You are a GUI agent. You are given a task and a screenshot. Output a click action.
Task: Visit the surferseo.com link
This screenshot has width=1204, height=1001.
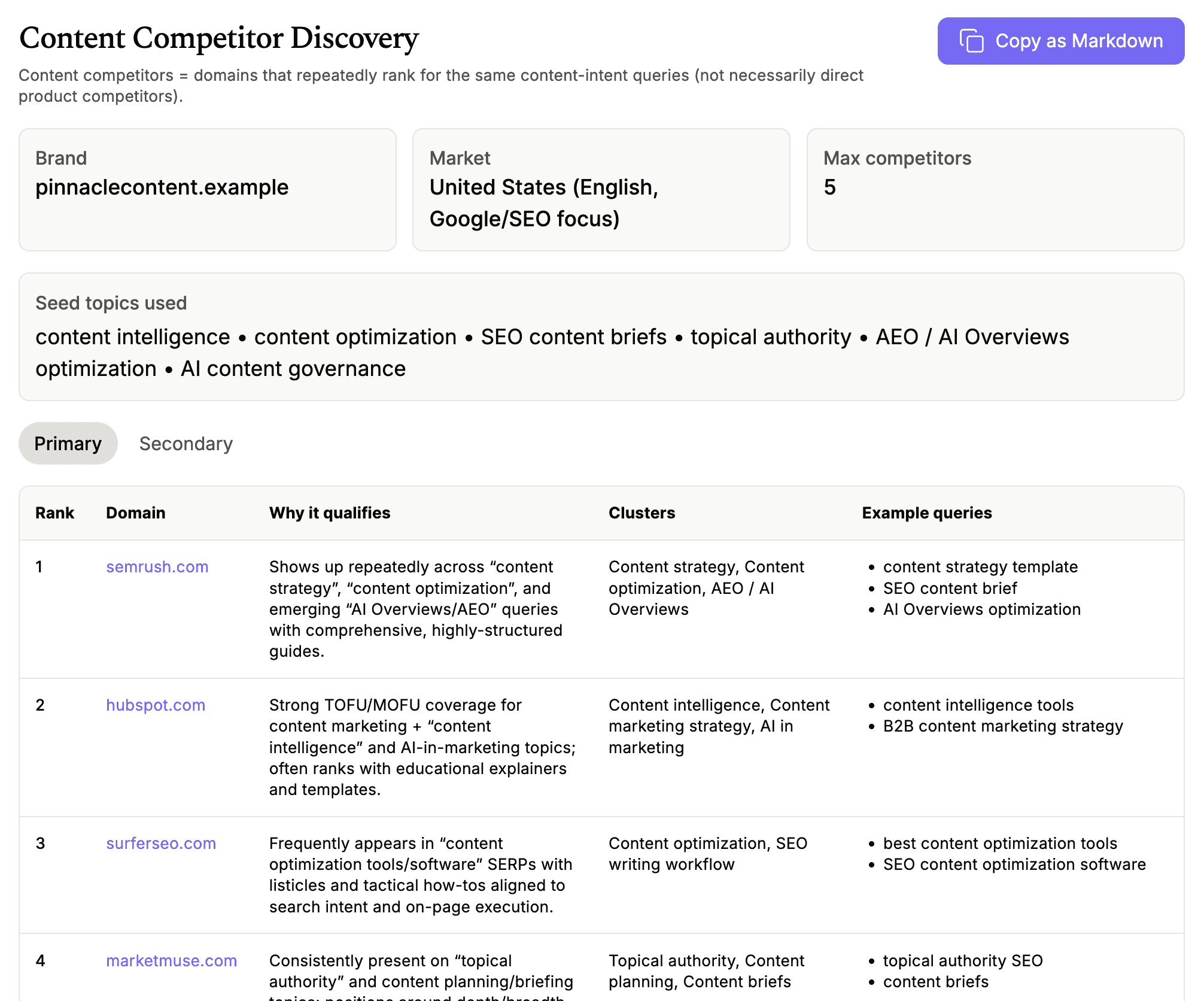(160, 843)
